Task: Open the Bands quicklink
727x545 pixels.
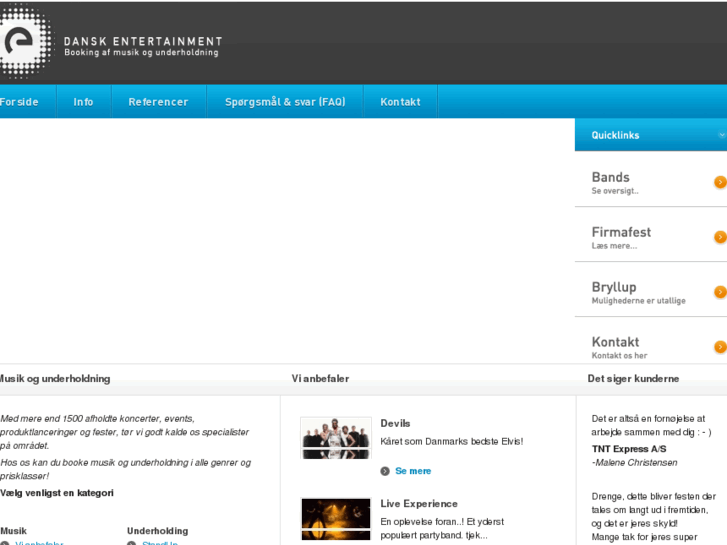Action: [611, 177]
